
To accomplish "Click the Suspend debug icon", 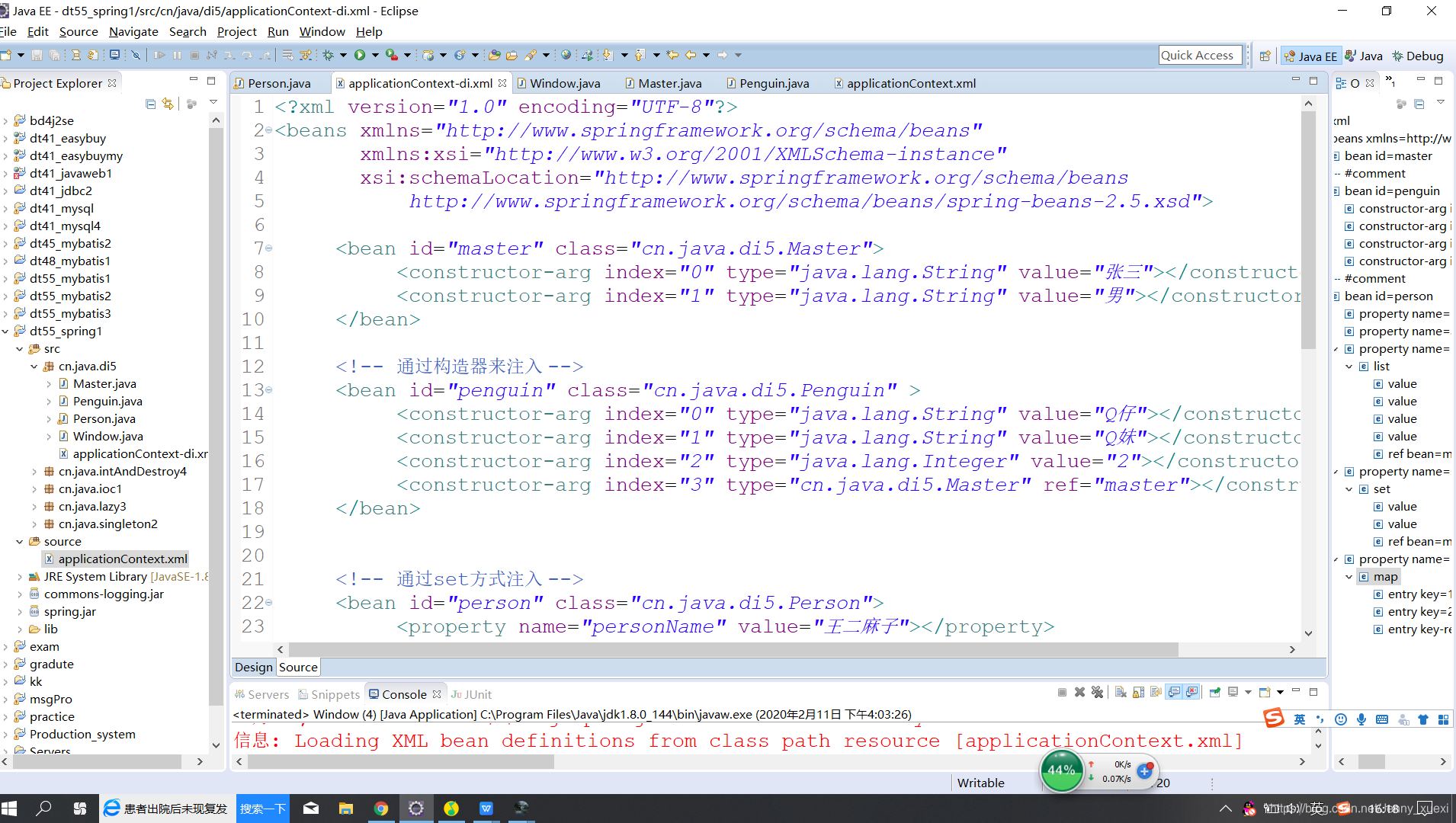I will (177, 55).
